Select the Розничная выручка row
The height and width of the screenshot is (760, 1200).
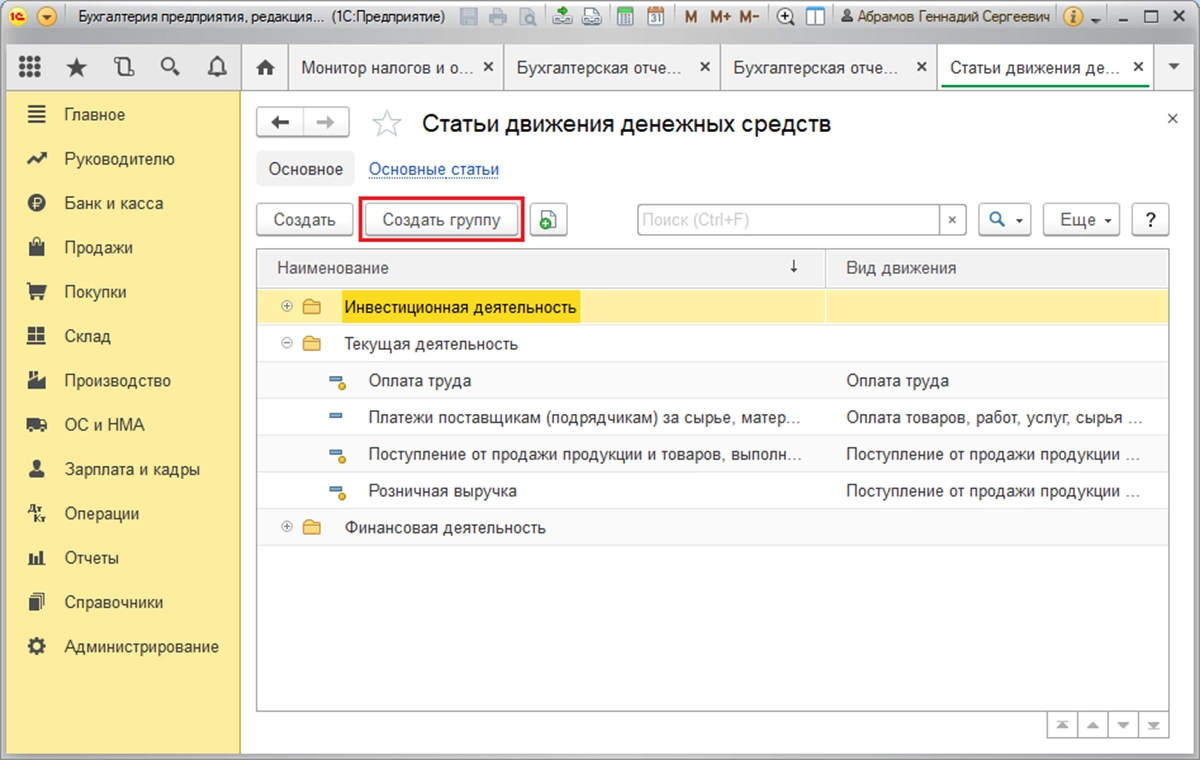click(442, 491)
